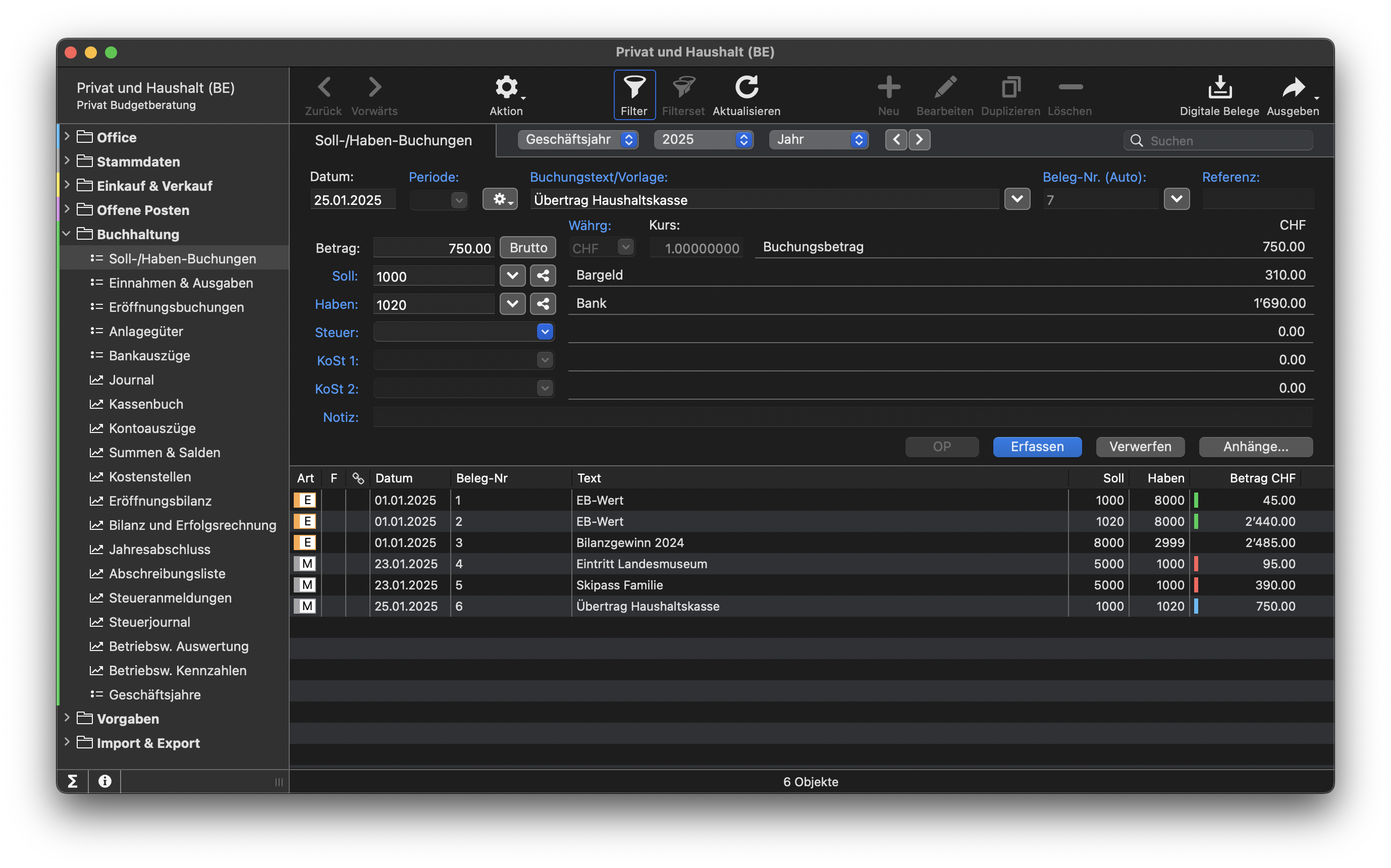Expand the Stammdaten folder
The height and width of the screenshot is (868, 1391).
pos(67,161)
